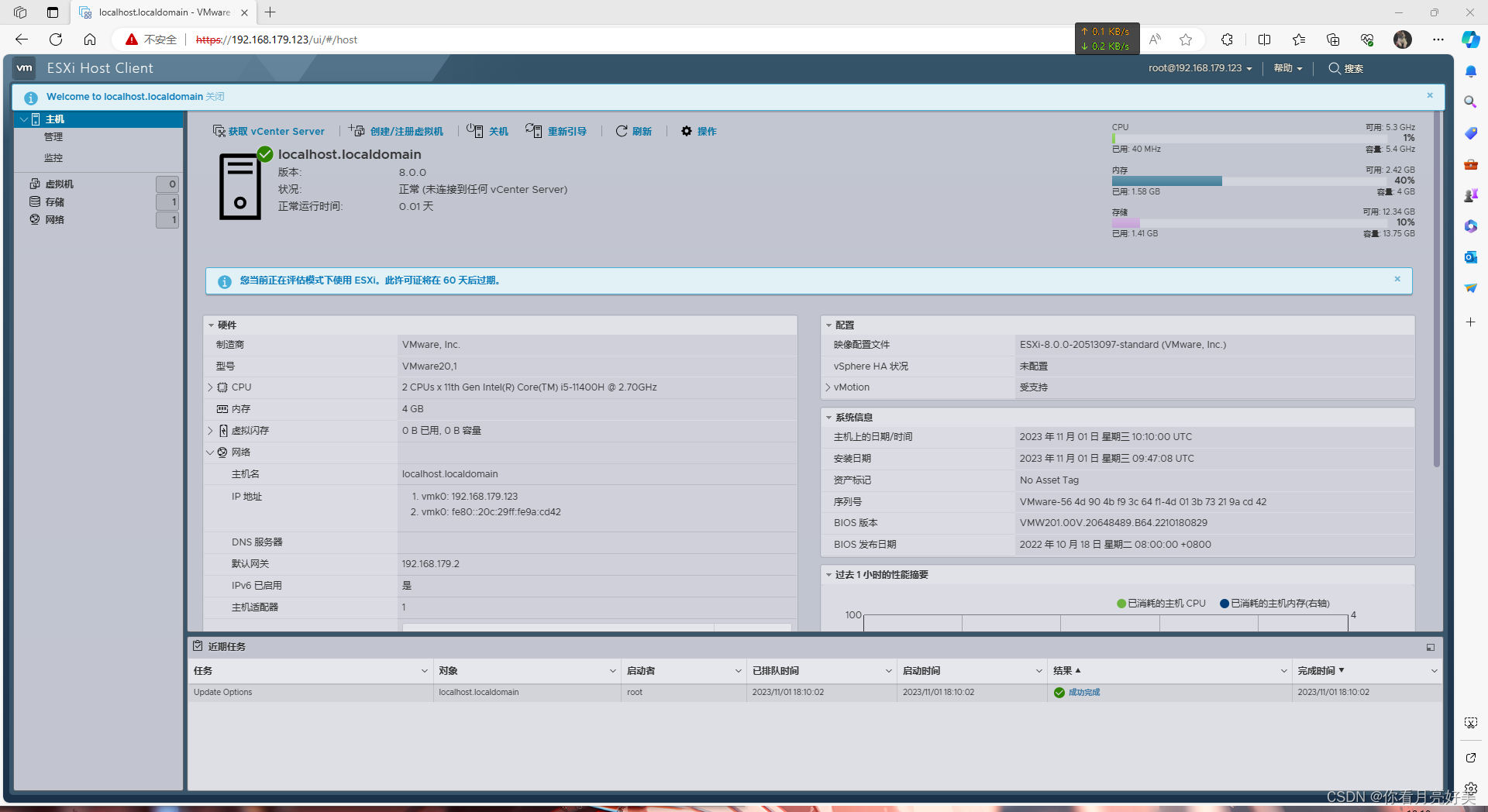1488x812 pixels.
Task: Dismiss the evaluation license notice
Action: pyautogui.click(x=1397, y=279)
